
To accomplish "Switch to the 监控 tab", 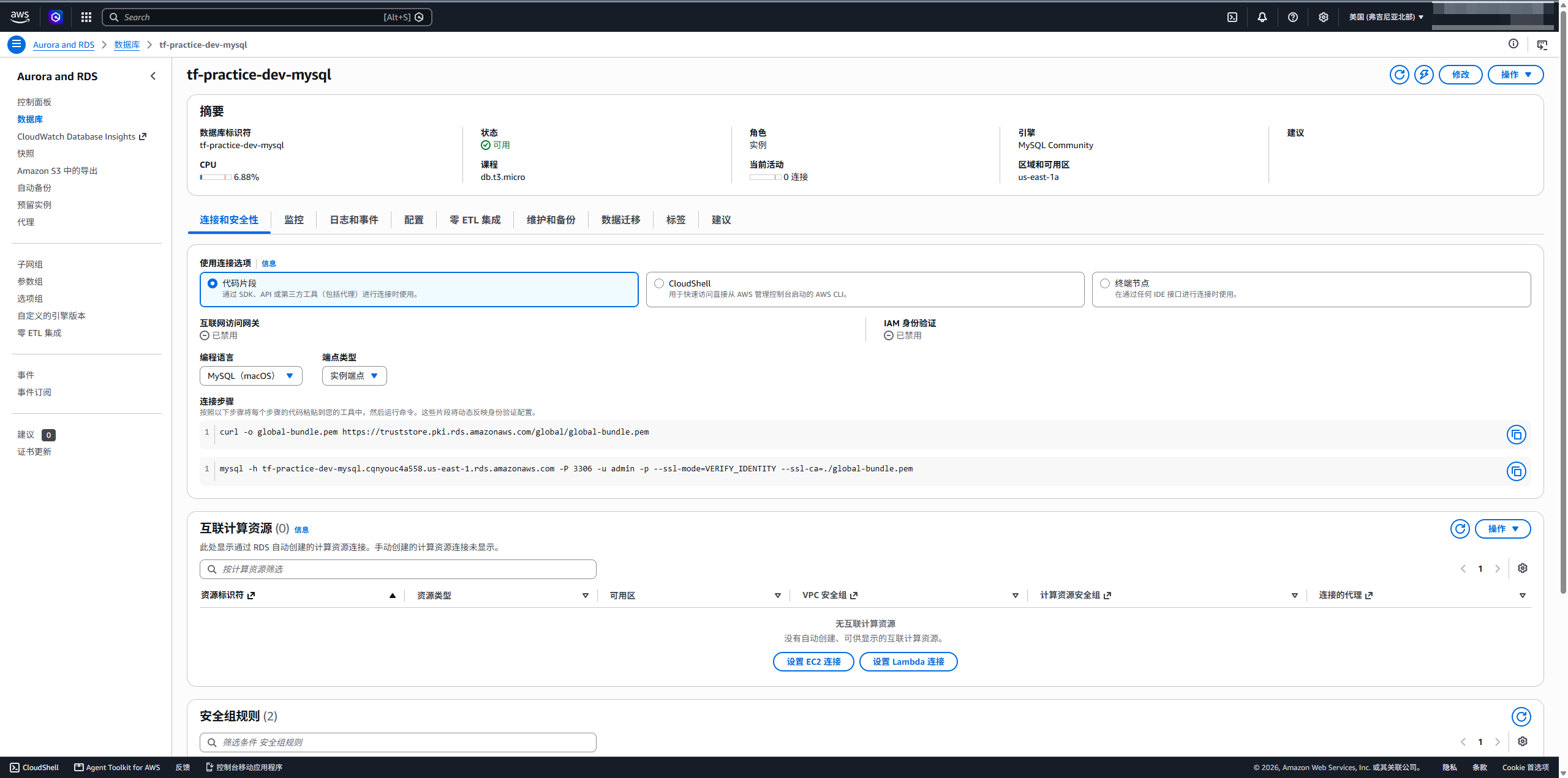I will pos(294,220).
